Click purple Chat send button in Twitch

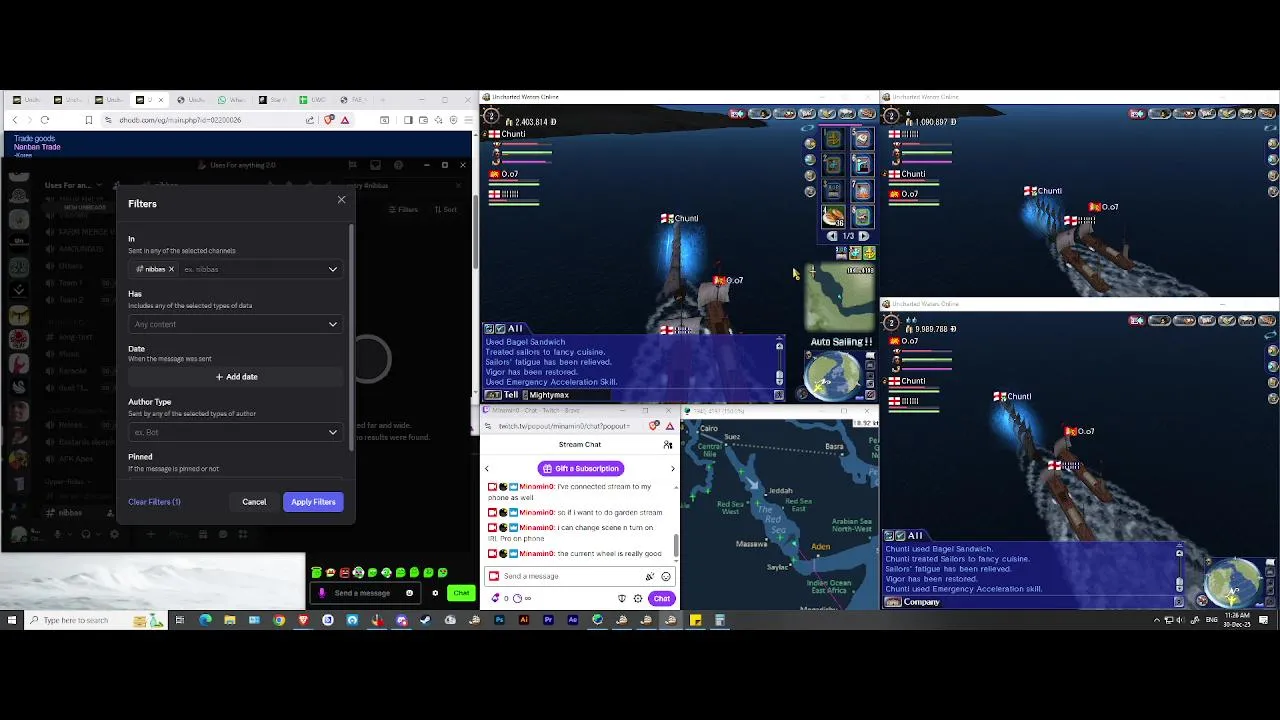(661, 599)
